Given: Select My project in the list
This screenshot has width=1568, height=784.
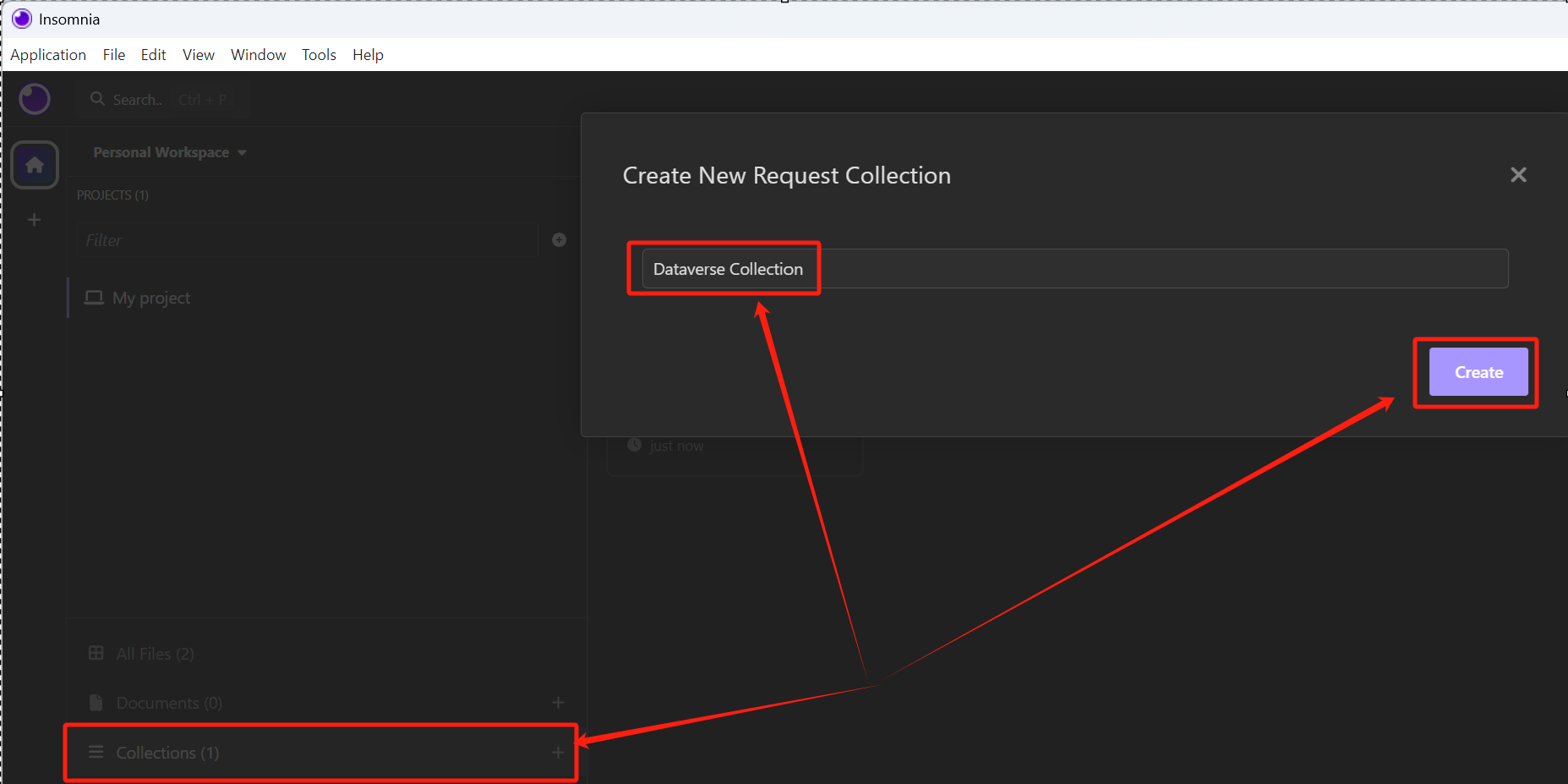Looking at the screenshot, I should coord(326,298).
